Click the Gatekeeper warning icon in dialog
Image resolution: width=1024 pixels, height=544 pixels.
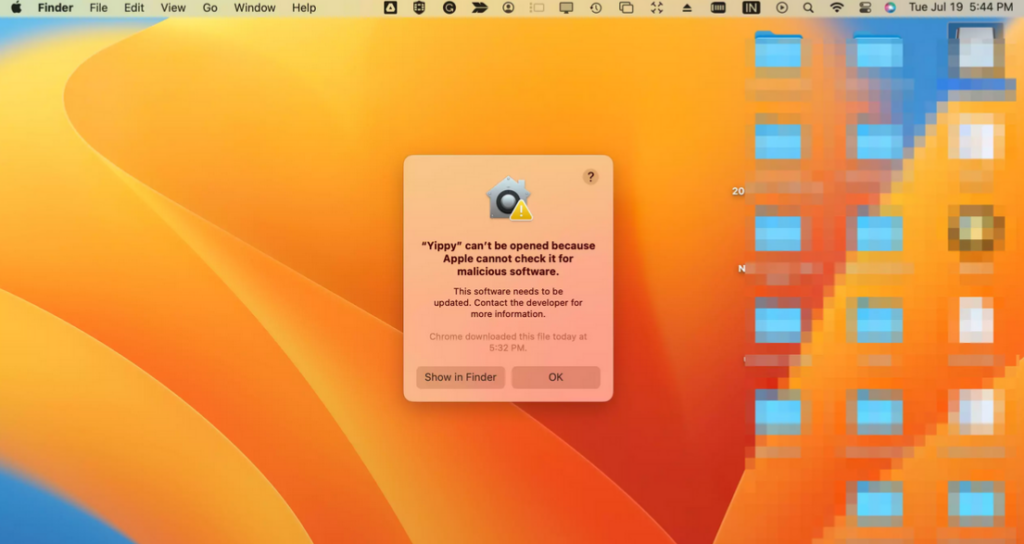(509, 199)
